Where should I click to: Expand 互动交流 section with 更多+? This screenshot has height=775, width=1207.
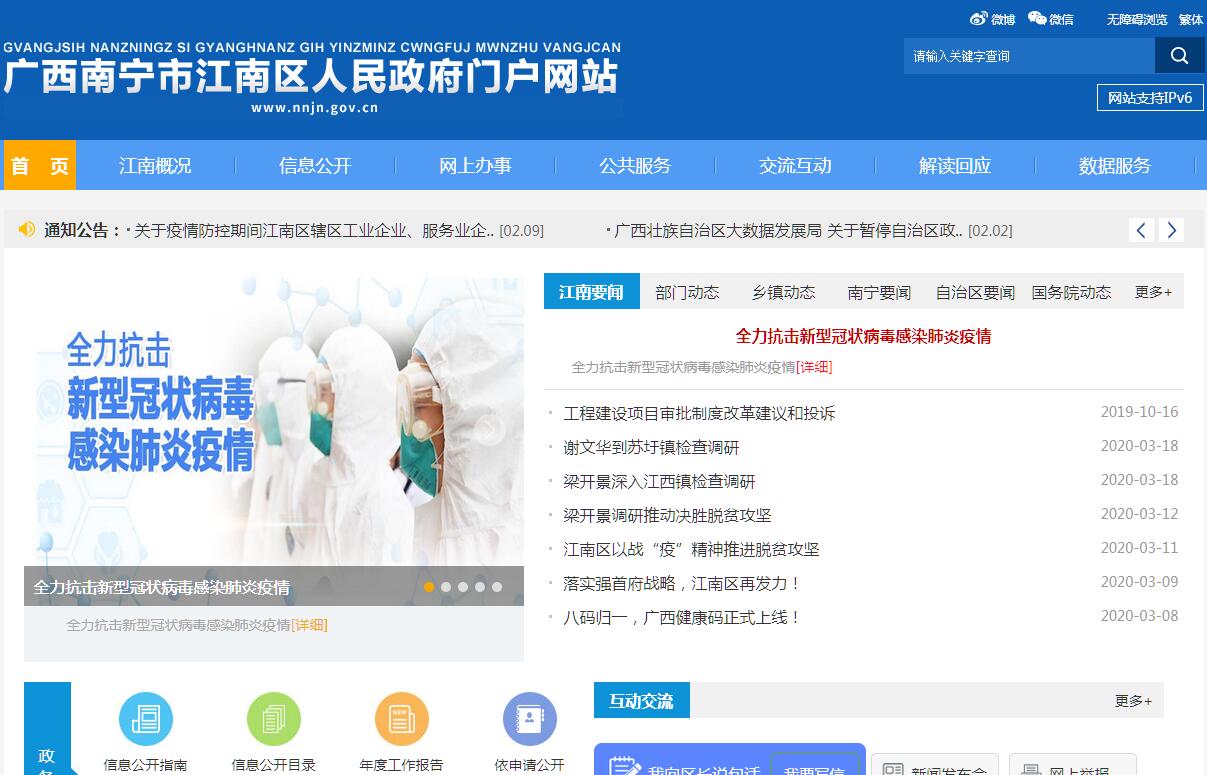point(1133,701)
